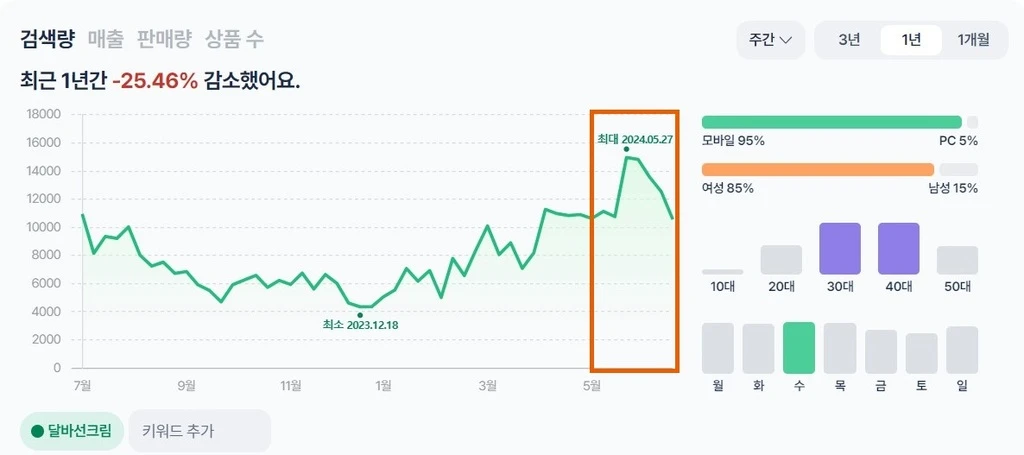The width and height of the screenshot is (1024, 455).
Task: Click the 최소 2023.12.18 minimum point
Action: (x=360, y=315)
